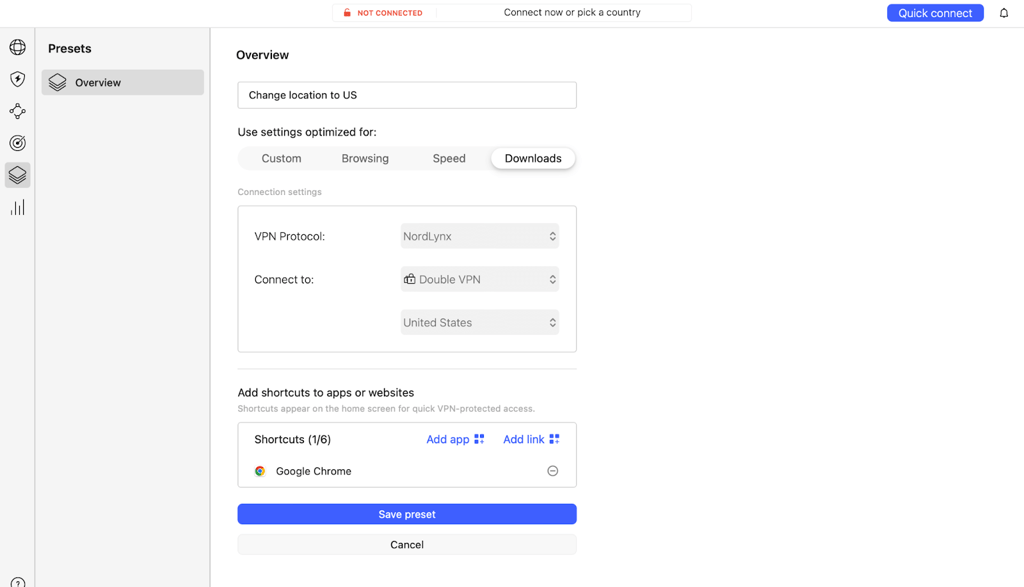
Task: Click 'Connect now or pick a country' bar
Action: [x=571, y=12]
